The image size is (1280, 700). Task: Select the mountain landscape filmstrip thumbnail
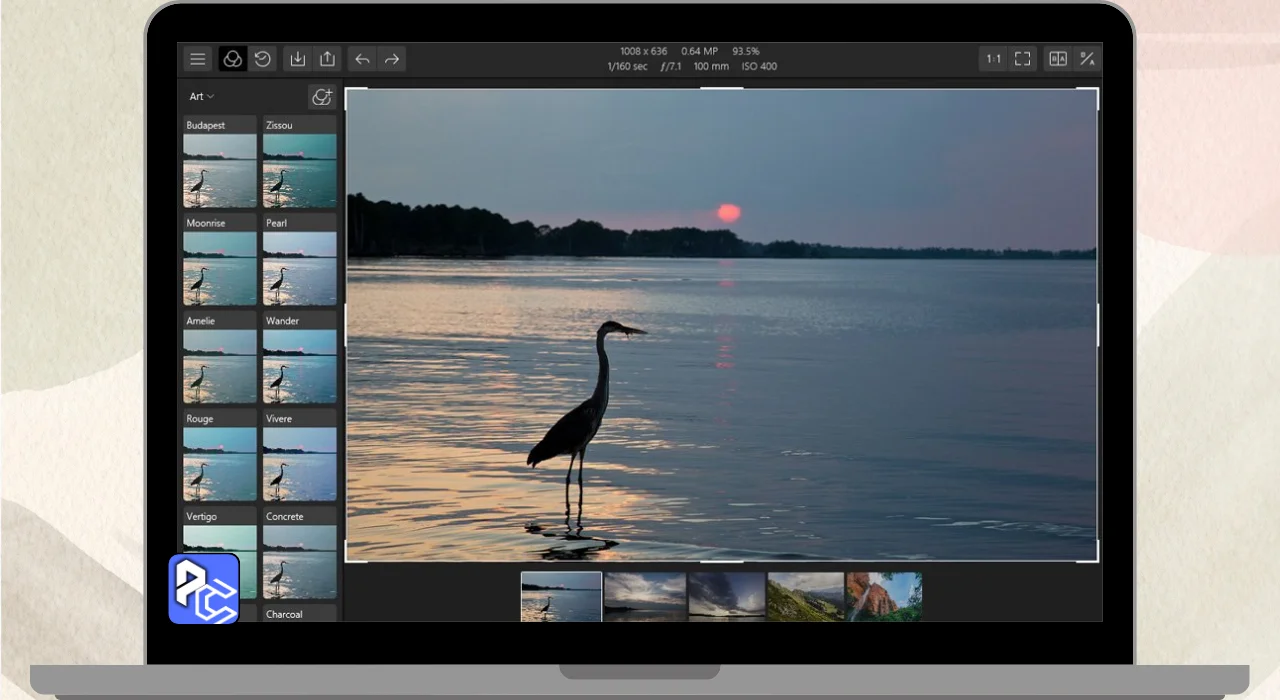[x=806, y=596]
